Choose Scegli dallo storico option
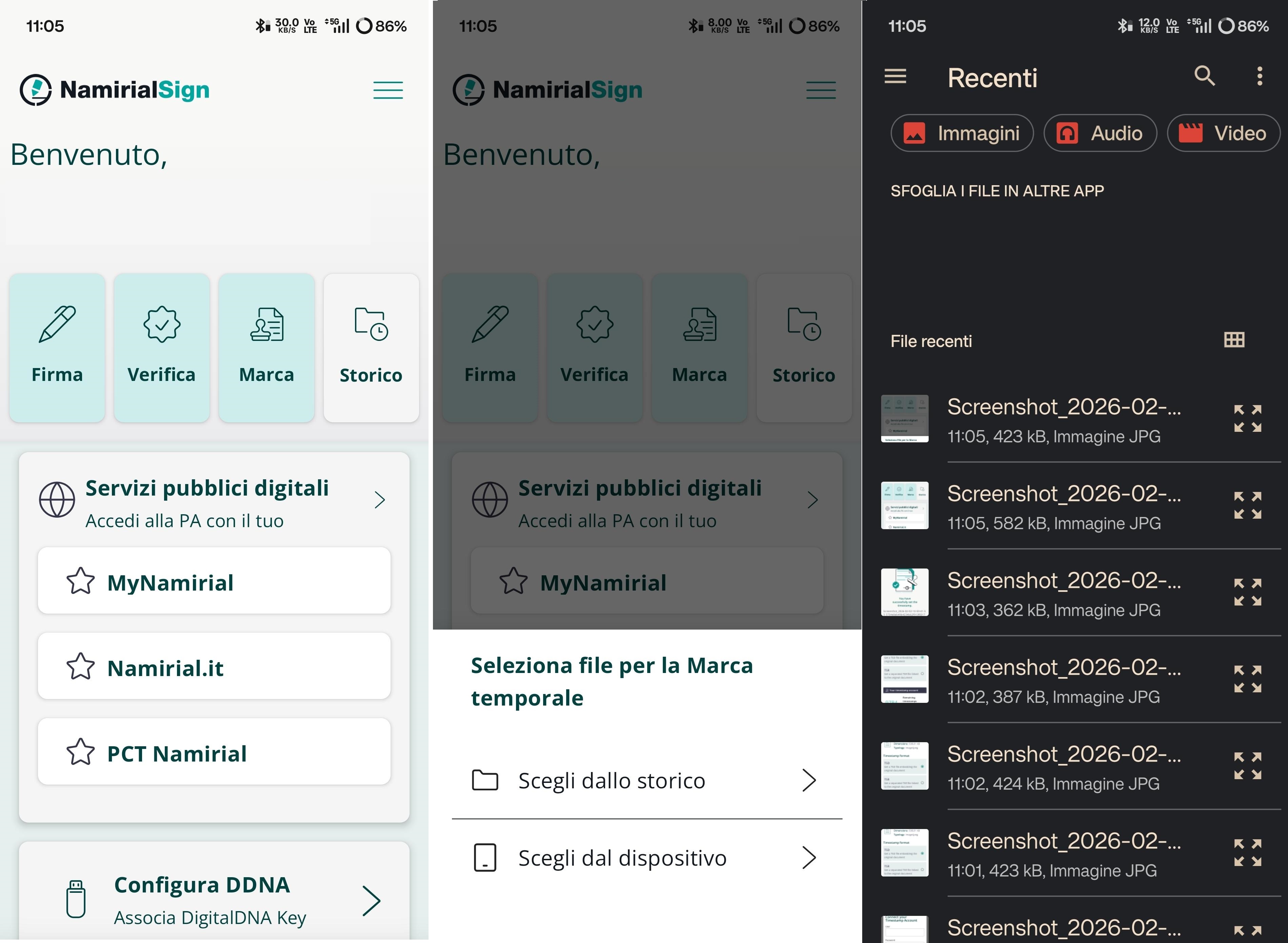1288x943 pixels. coord(647,780)
